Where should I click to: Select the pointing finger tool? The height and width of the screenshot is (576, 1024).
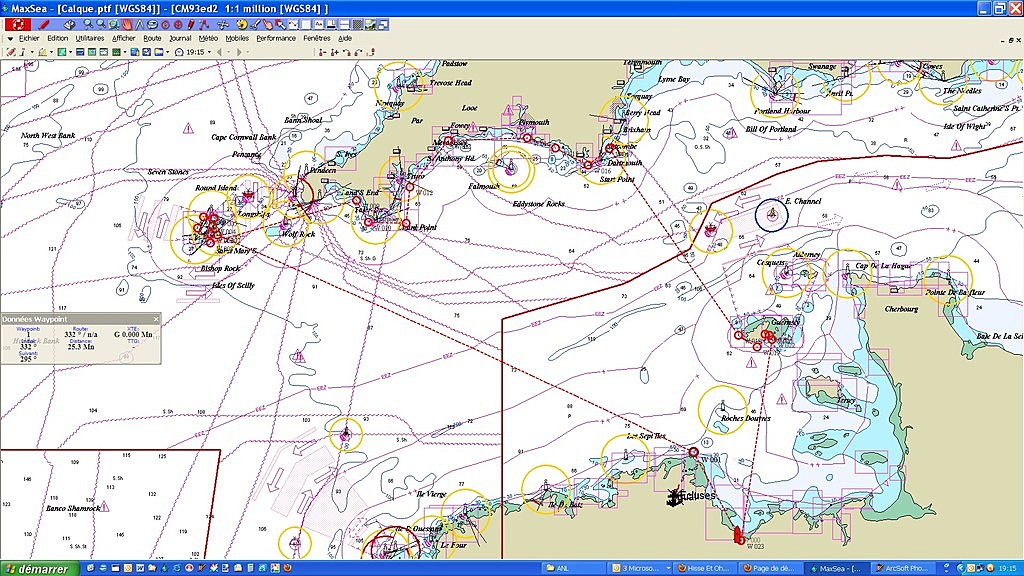click(268, 25)
